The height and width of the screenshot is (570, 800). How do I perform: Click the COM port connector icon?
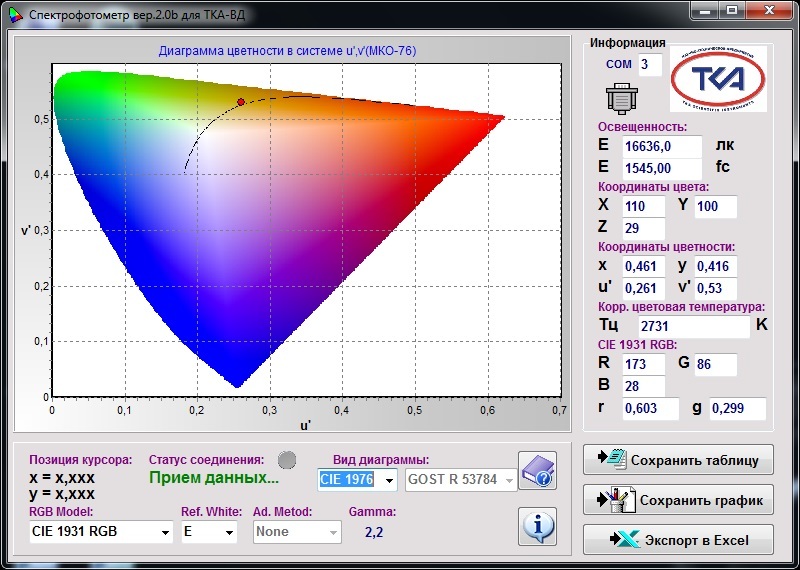point(621,100)
